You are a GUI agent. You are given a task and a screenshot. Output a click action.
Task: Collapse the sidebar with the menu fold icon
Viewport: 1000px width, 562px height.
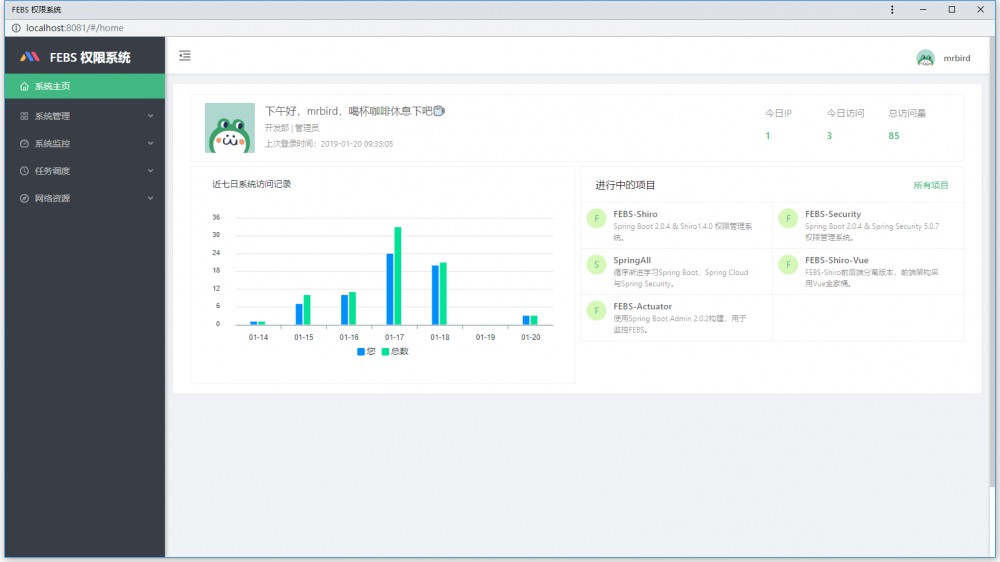pos(185,55)
